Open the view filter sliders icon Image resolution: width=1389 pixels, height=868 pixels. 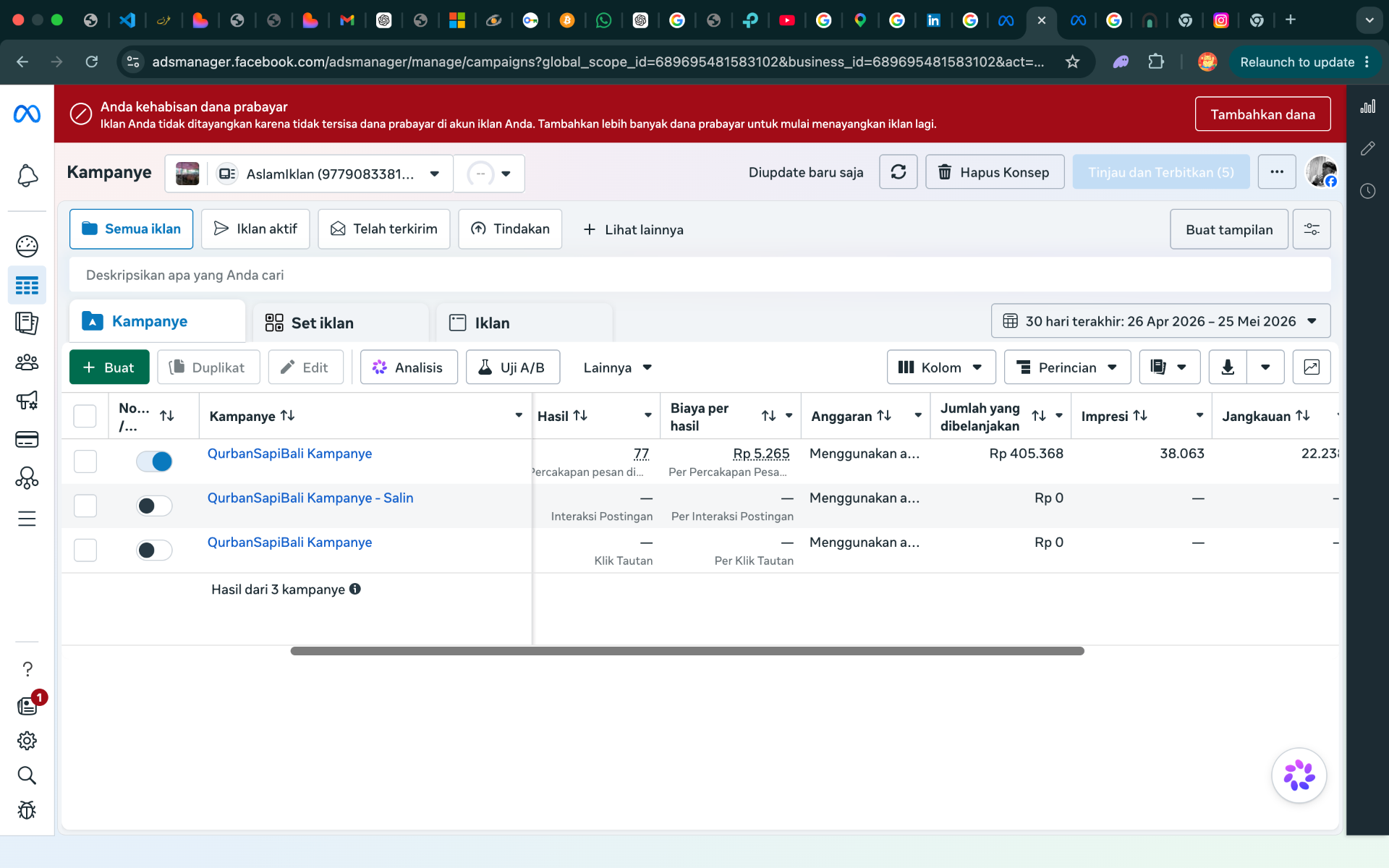coord(1311,229)
